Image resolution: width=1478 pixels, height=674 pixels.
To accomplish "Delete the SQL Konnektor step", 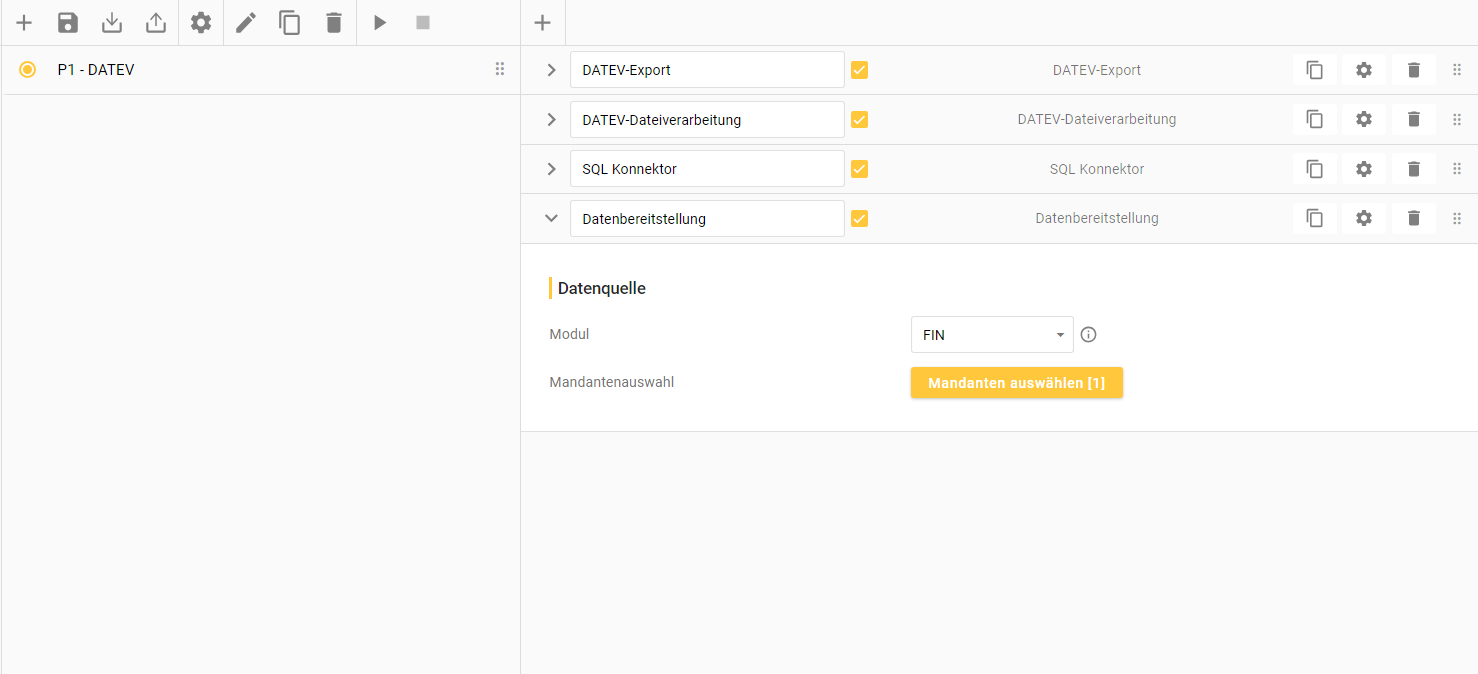I will (1413, 168).
